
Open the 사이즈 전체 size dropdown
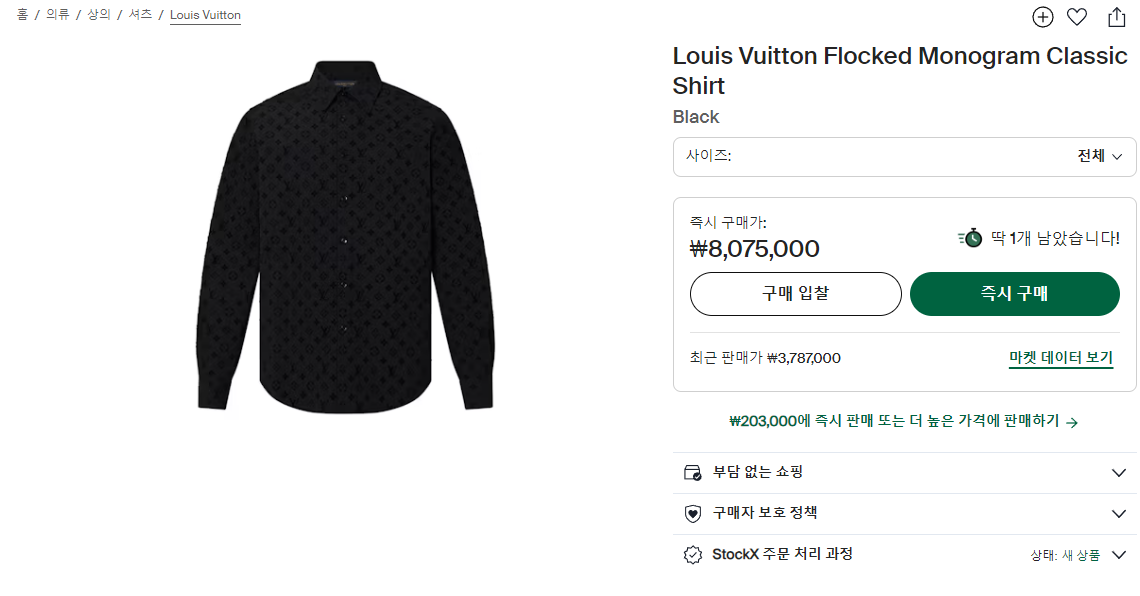tap(904, 156)
